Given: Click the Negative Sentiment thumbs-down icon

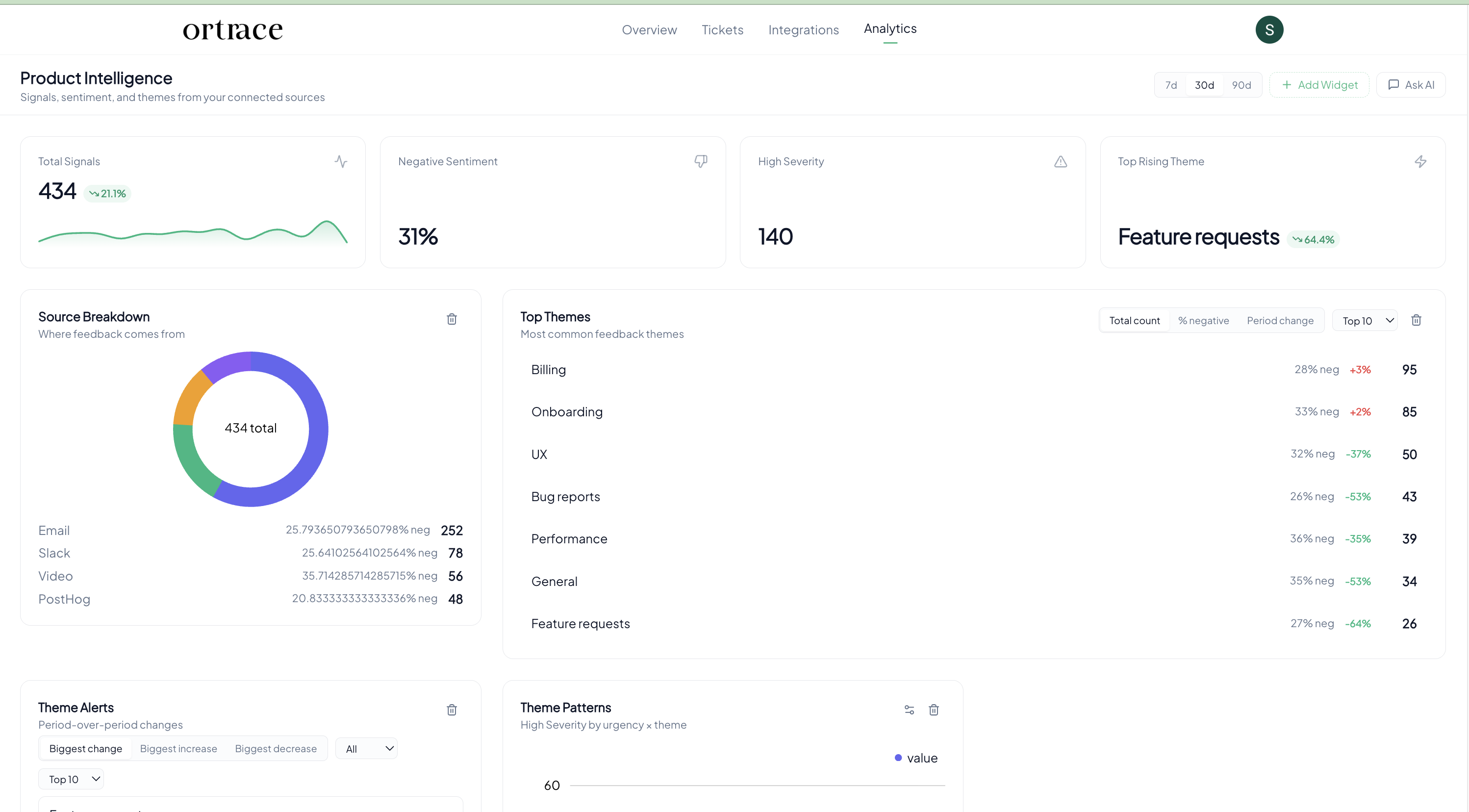Looking at the screenshot, I should click(700, 161).
